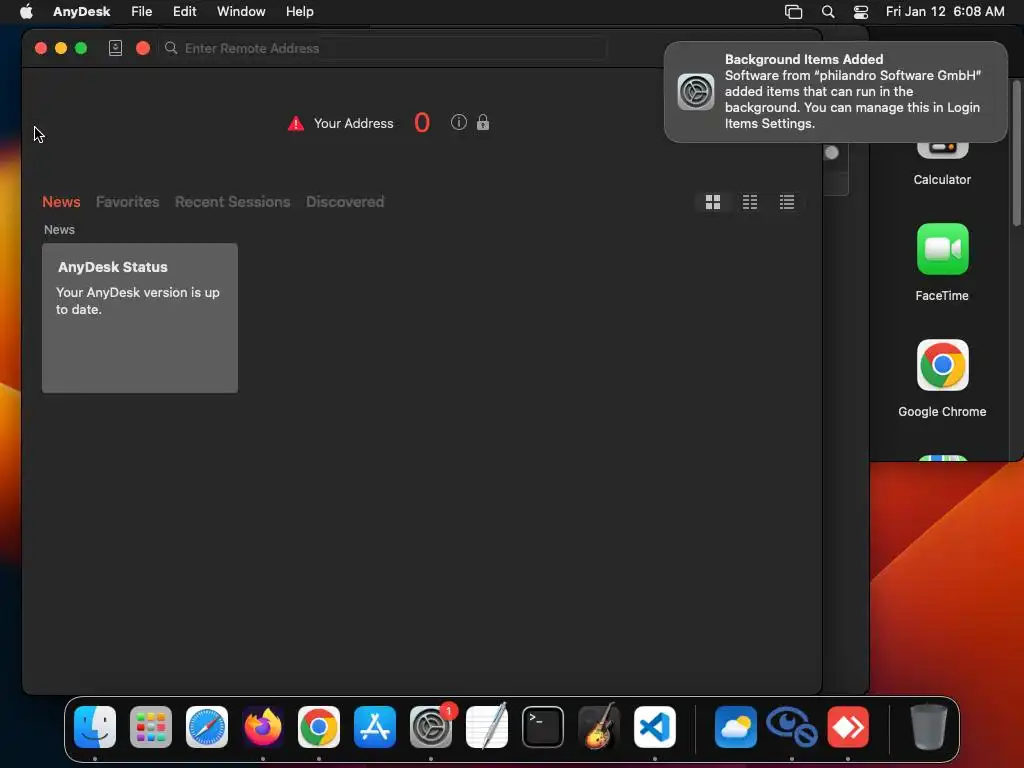1024x768 pixels.
Task: Click the Background Items Added notification
Action: click(836, 91)
